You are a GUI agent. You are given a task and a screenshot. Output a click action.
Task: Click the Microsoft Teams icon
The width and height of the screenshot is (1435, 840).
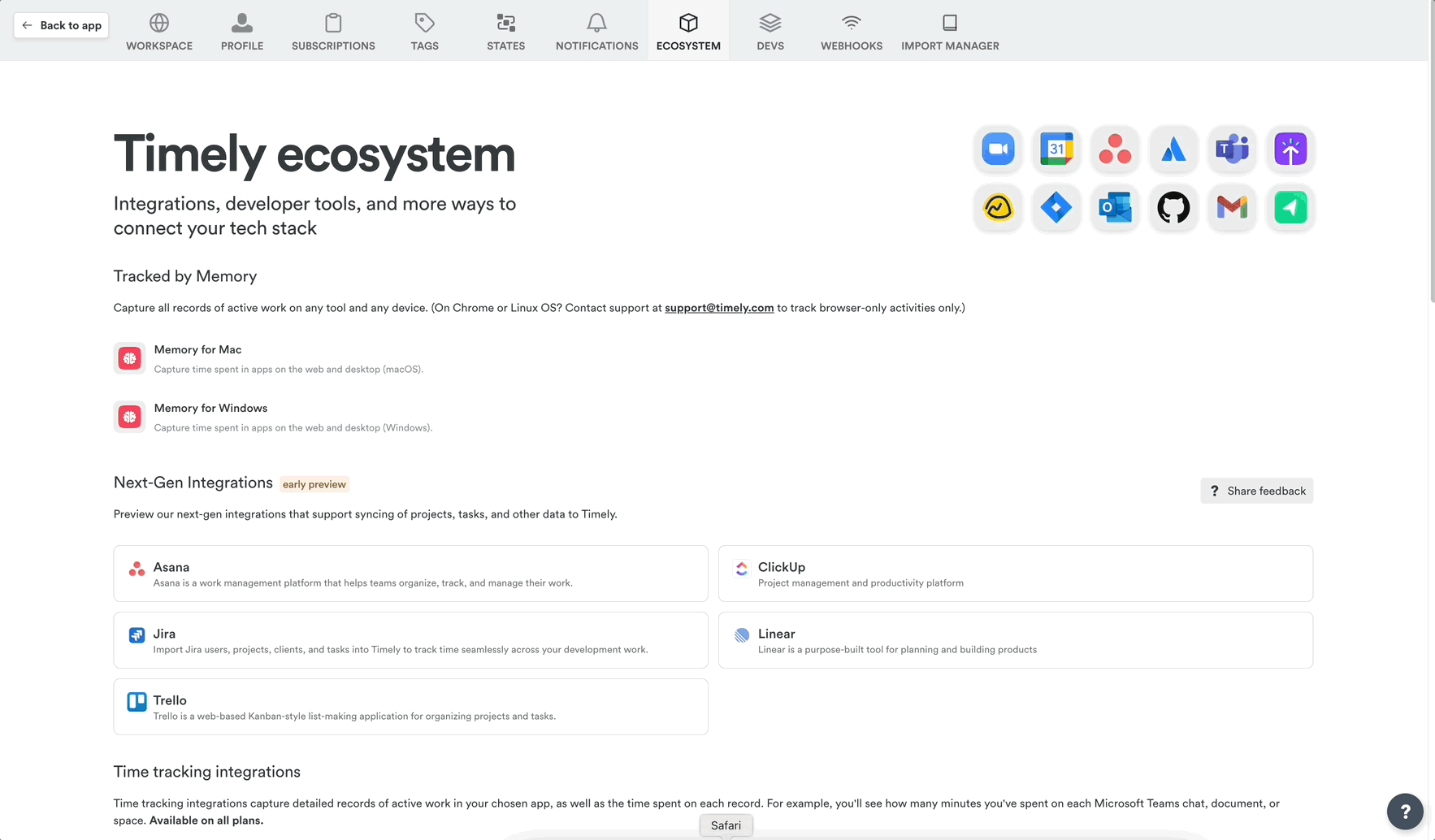[1232, 149]
